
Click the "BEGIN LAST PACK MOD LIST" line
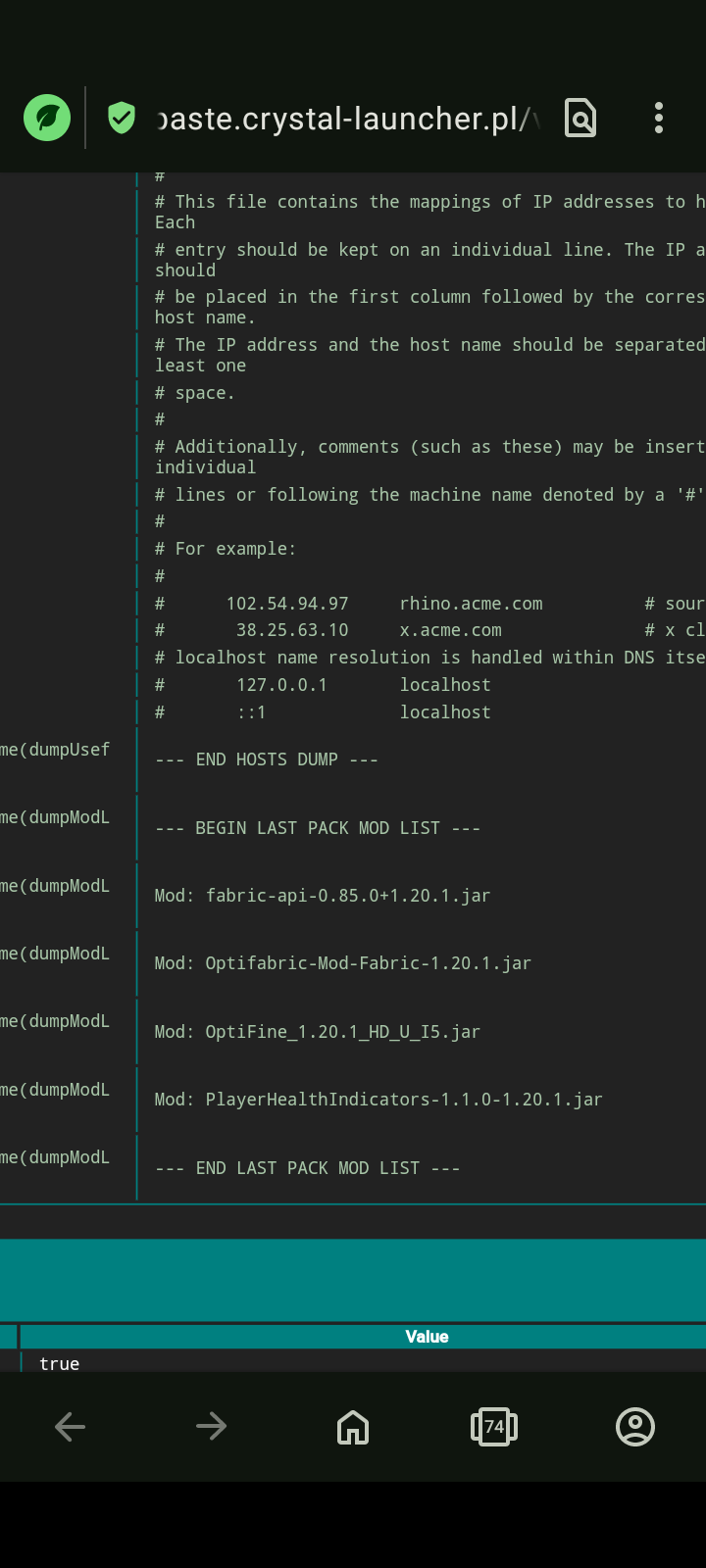318,828
